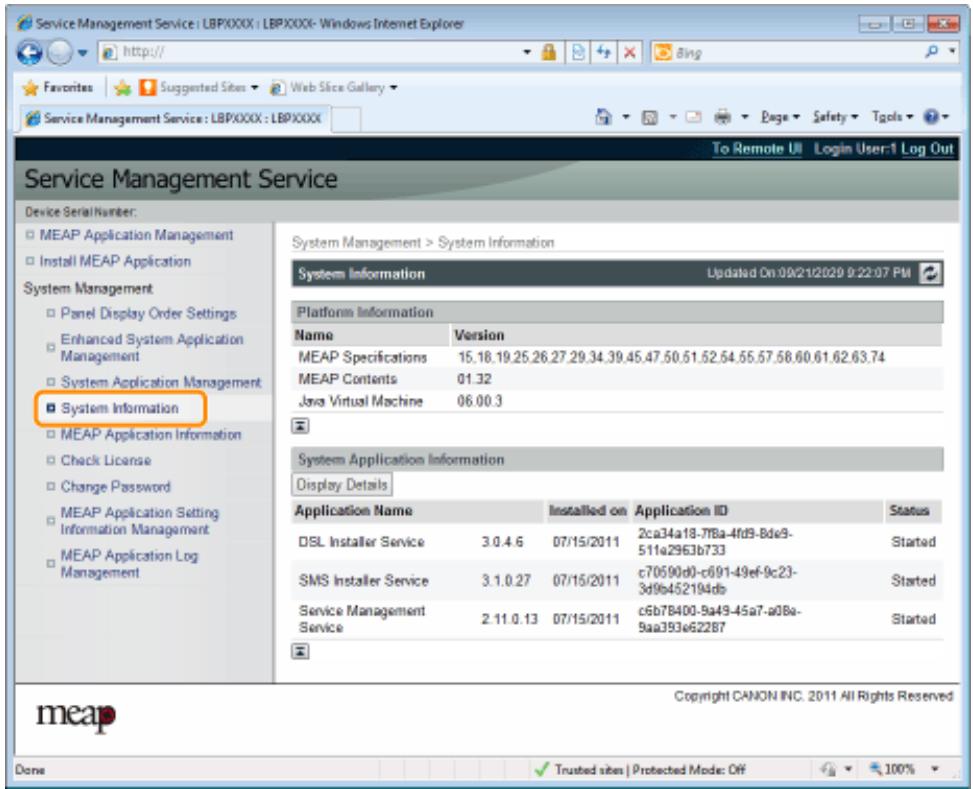Viewport: 973px width, 789px height.
Task: Click Java Virtual Machine version 06.00.3
Action: (480, 401)
